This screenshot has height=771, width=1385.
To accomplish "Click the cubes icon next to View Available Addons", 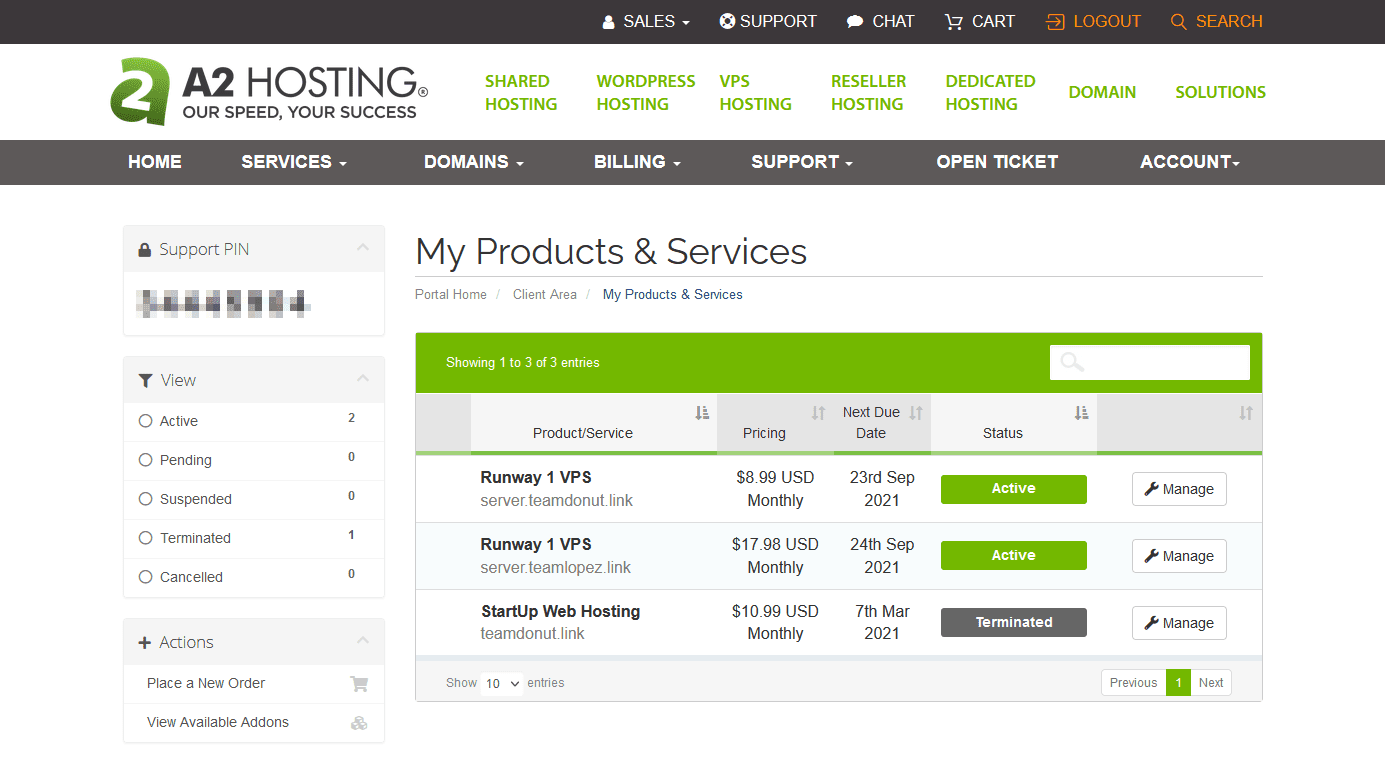I will click(x=359, y=723).
